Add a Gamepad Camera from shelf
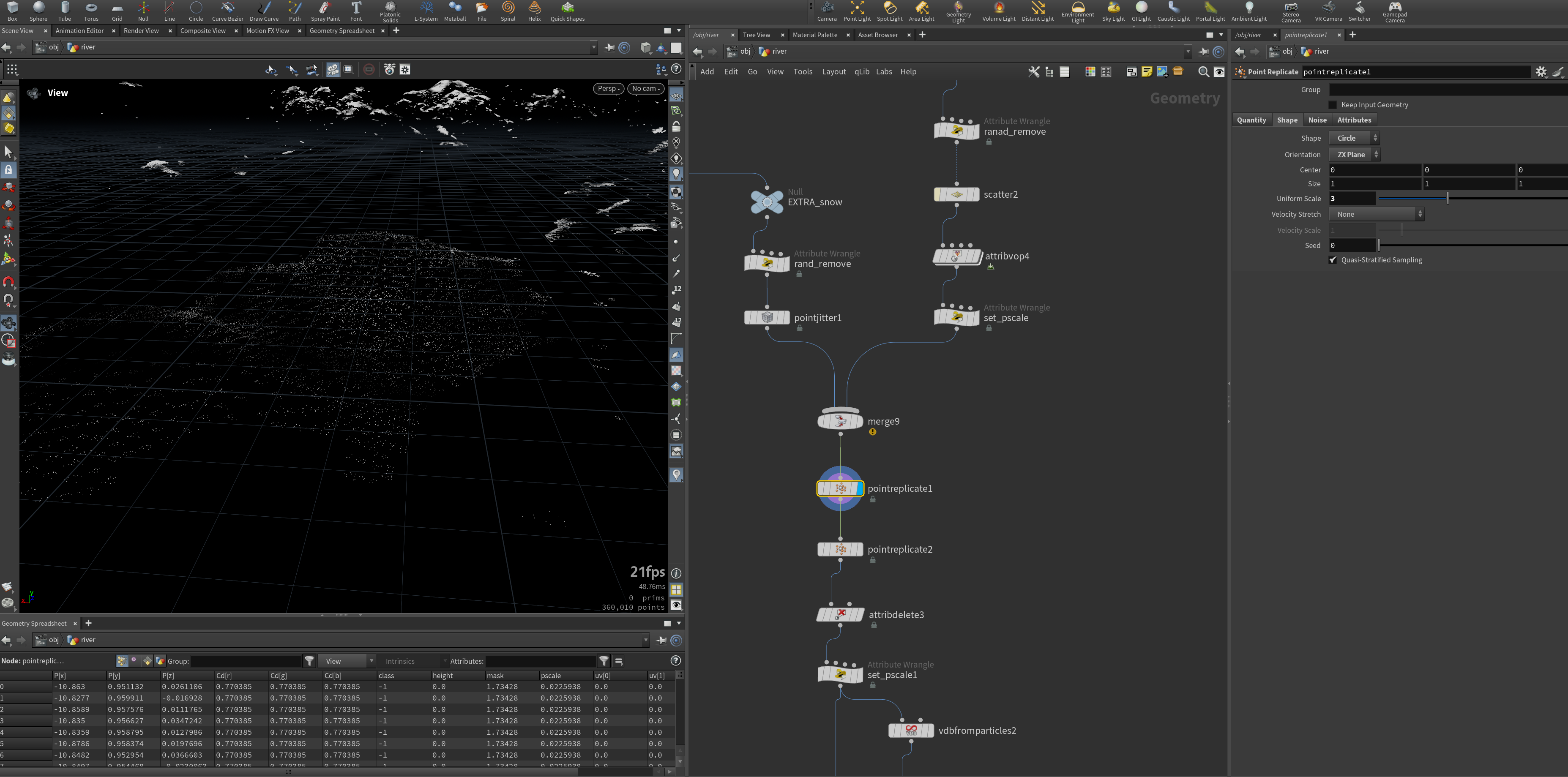1568x777 pixels. tap(1395, 12)
